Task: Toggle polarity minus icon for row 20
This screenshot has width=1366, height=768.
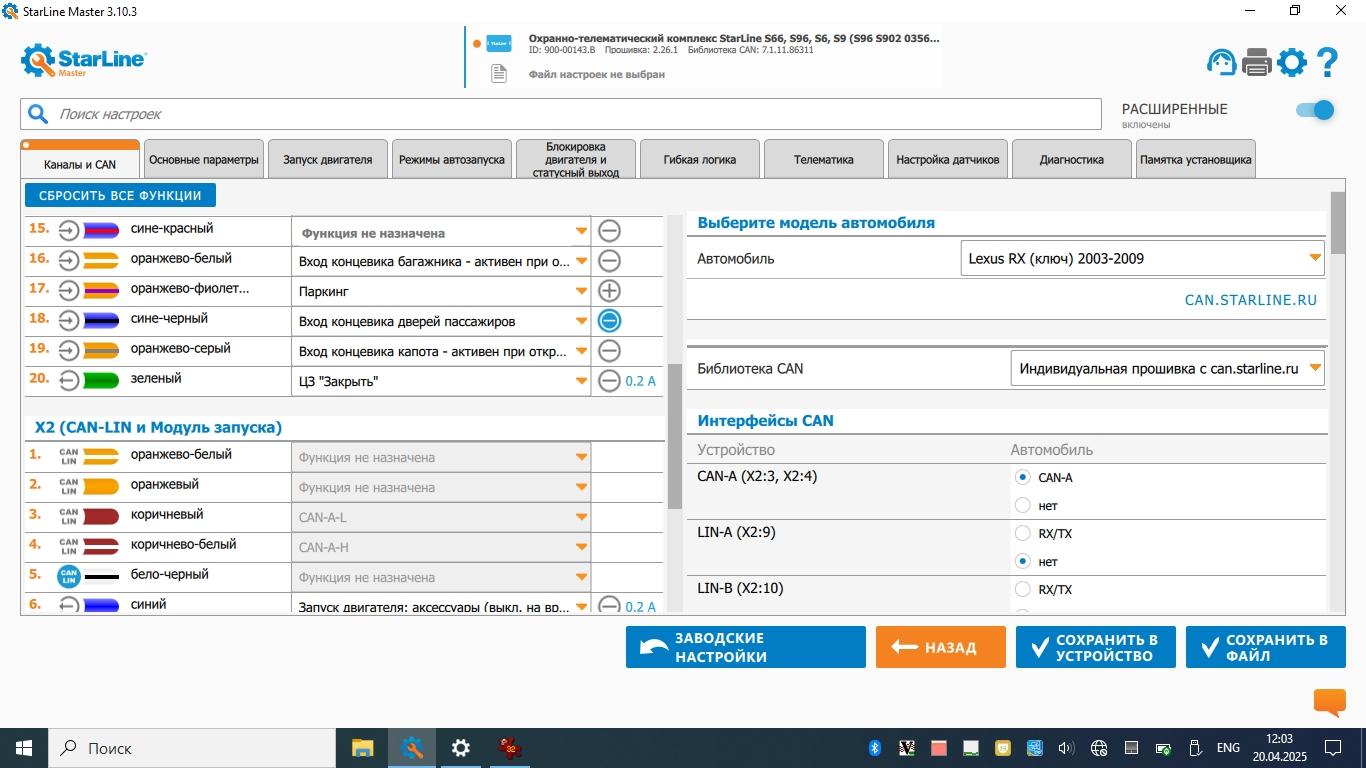Action: tap(609, 381)
